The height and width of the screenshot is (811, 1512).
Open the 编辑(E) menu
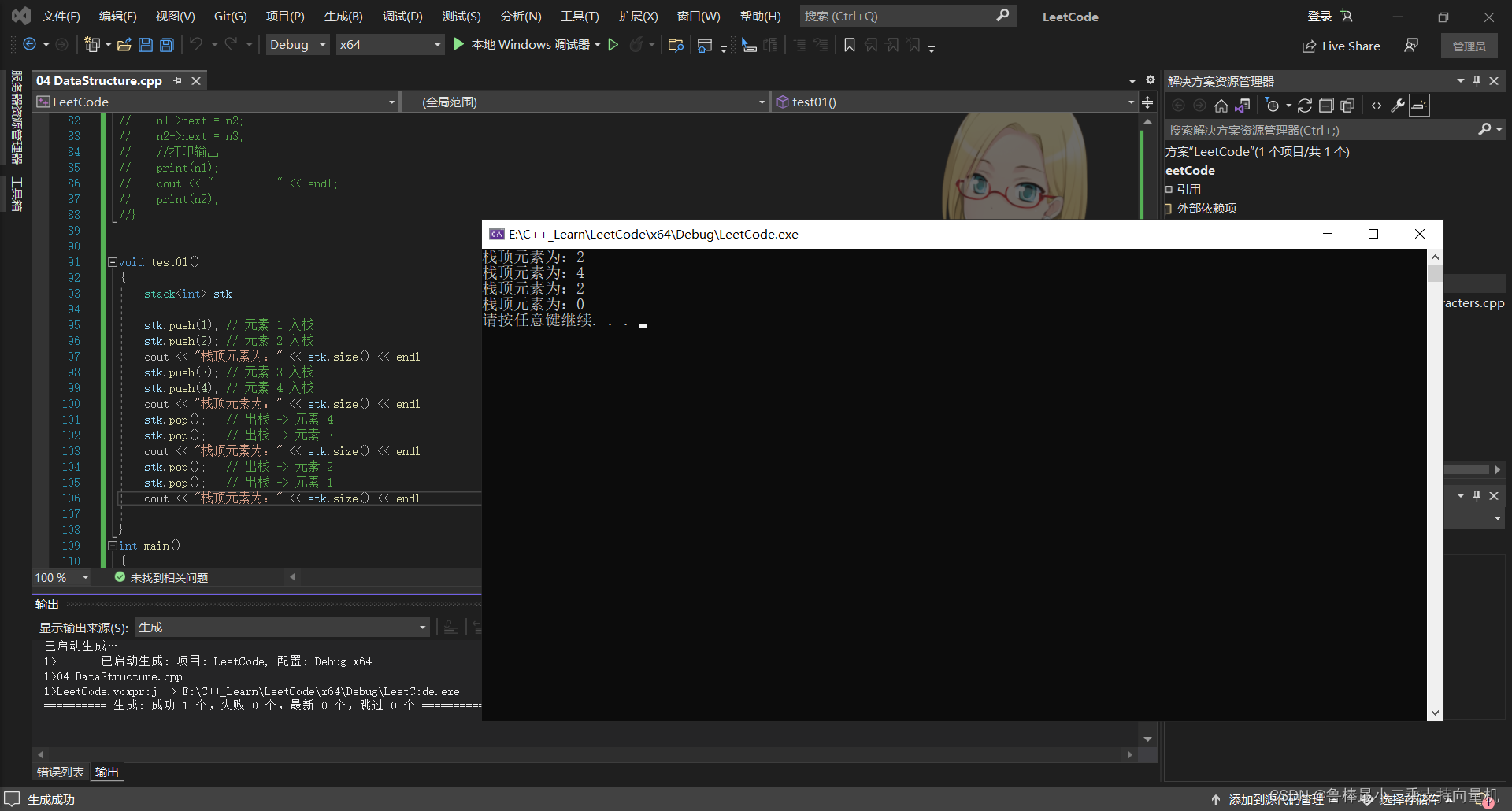click(117, 16)
